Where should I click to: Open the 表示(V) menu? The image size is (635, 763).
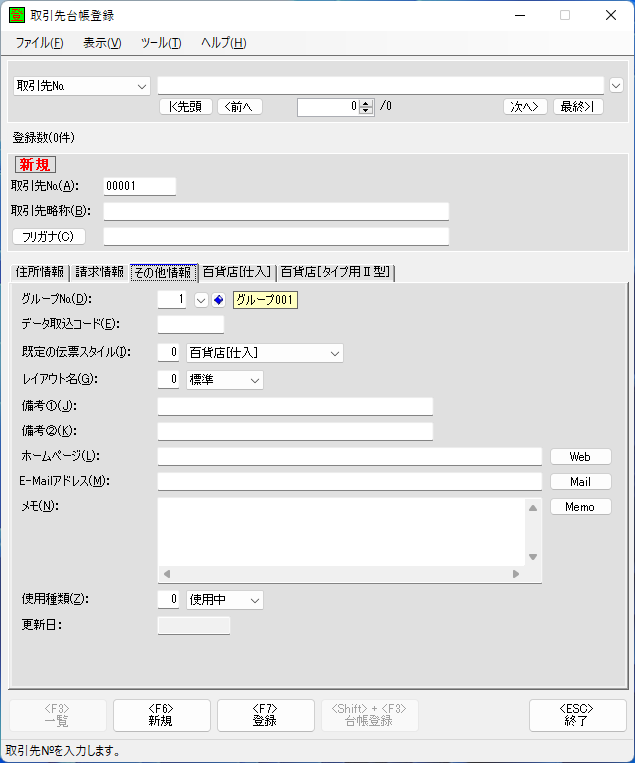[x=102, y=43]
